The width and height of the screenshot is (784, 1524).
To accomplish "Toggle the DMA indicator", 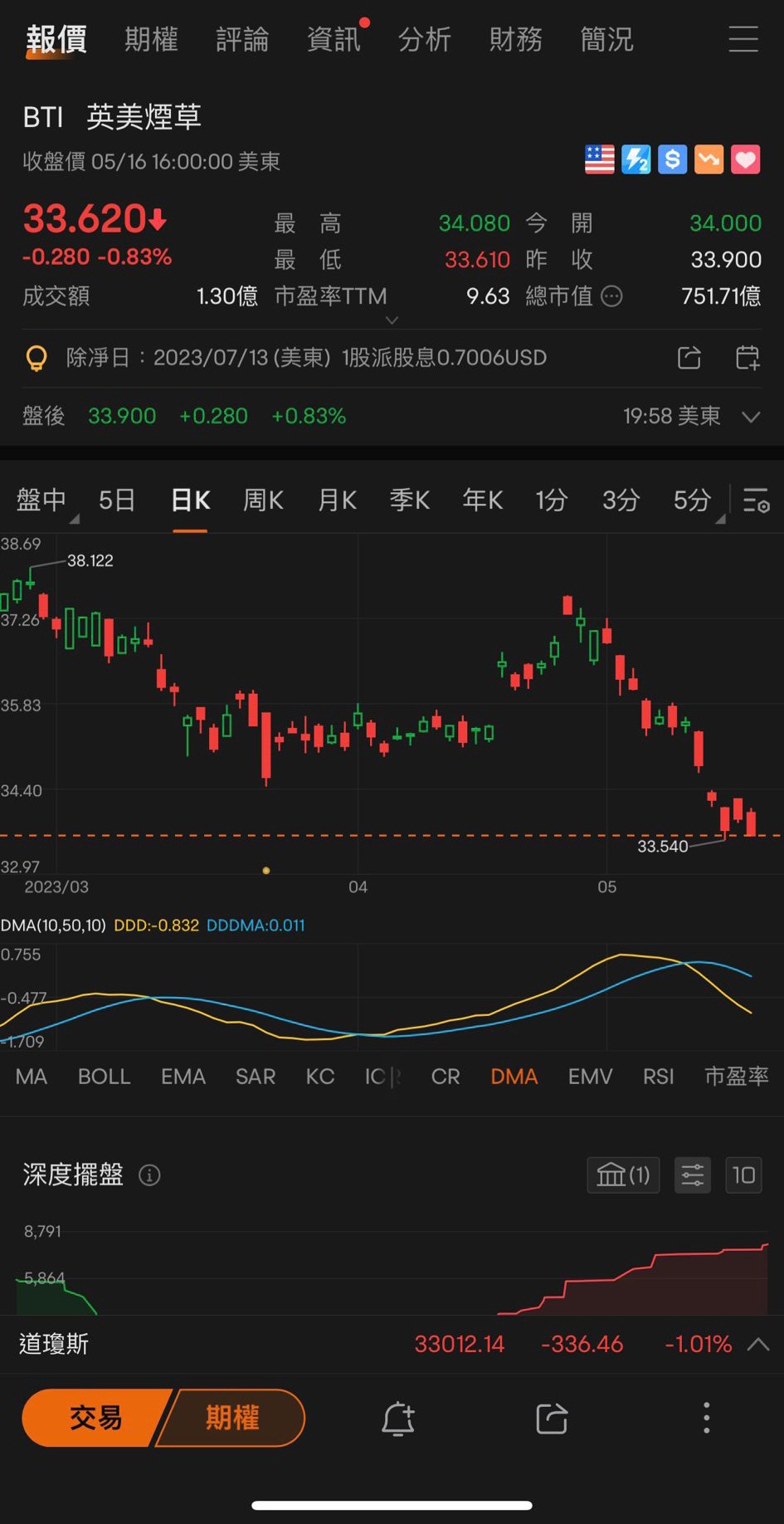I will (514, 1077).
